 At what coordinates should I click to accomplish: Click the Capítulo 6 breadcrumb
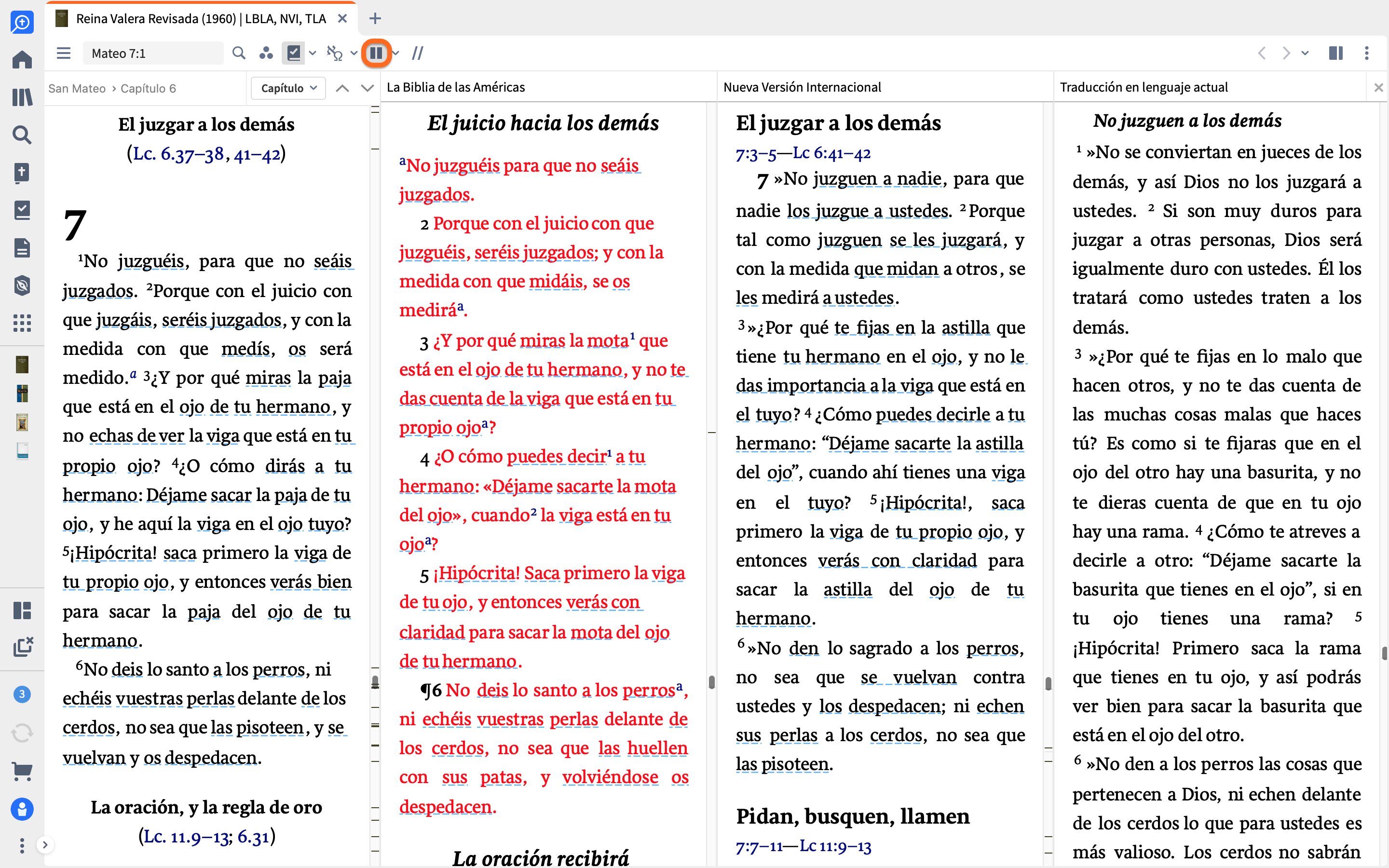(148, 88)
